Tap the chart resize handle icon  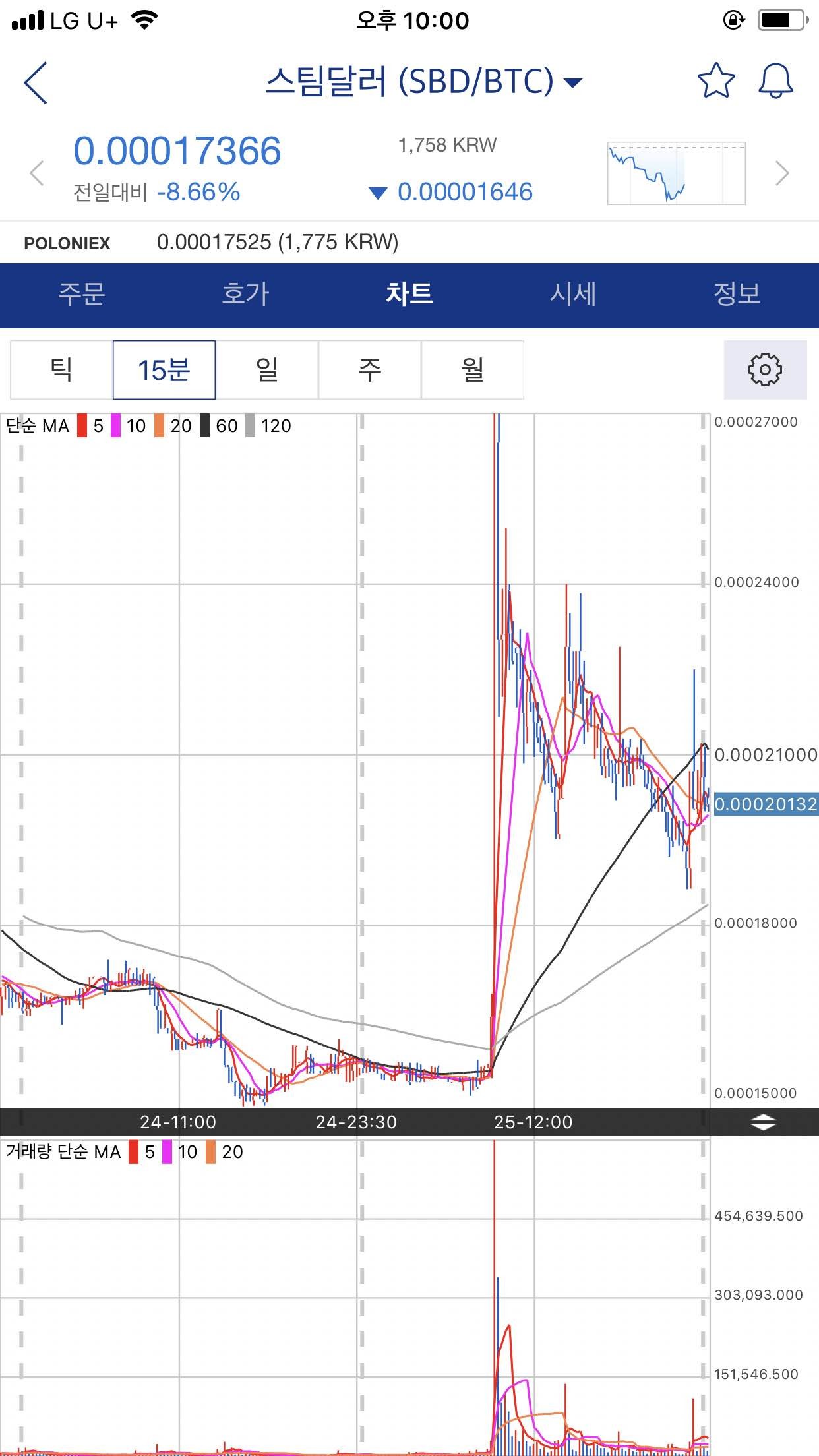[x=763, y=1122]
